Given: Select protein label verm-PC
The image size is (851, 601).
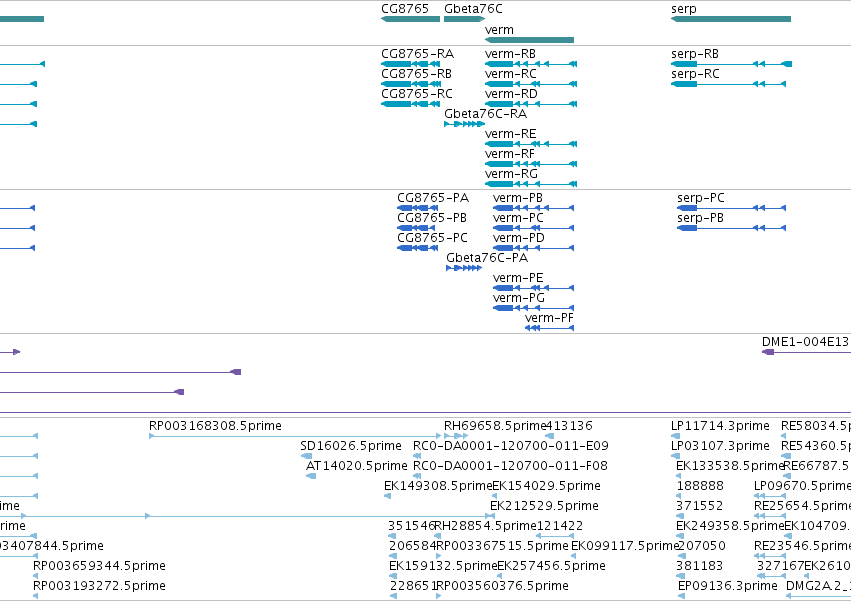Looking at the screenshot, I should coord(518,218).
